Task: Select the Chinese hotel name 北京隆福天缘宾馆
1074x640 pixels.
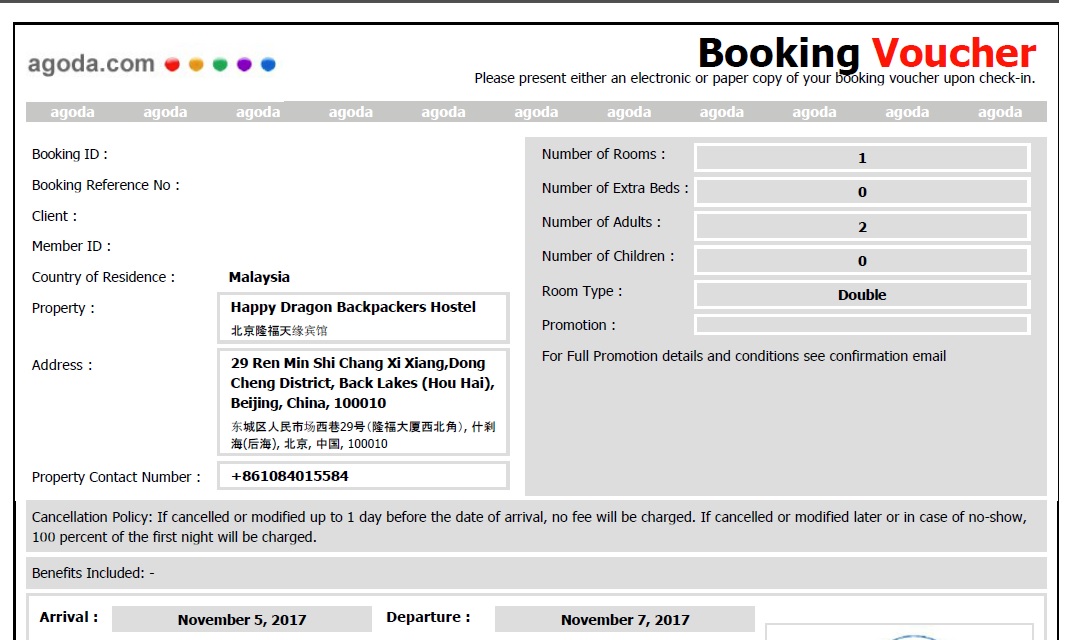Action: 279,330
